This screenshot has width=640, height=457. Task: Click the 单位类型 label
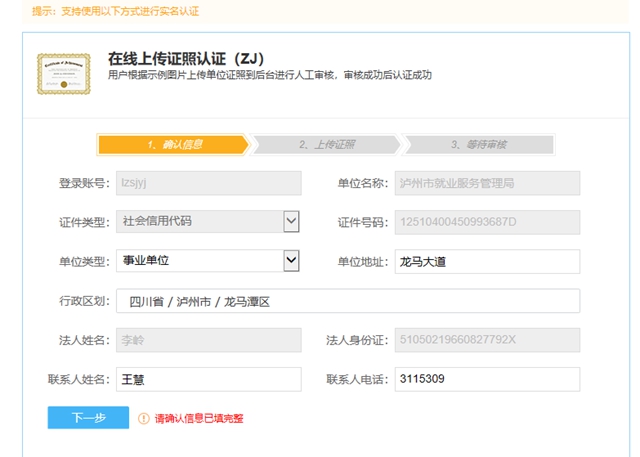[x=84, y=262]
